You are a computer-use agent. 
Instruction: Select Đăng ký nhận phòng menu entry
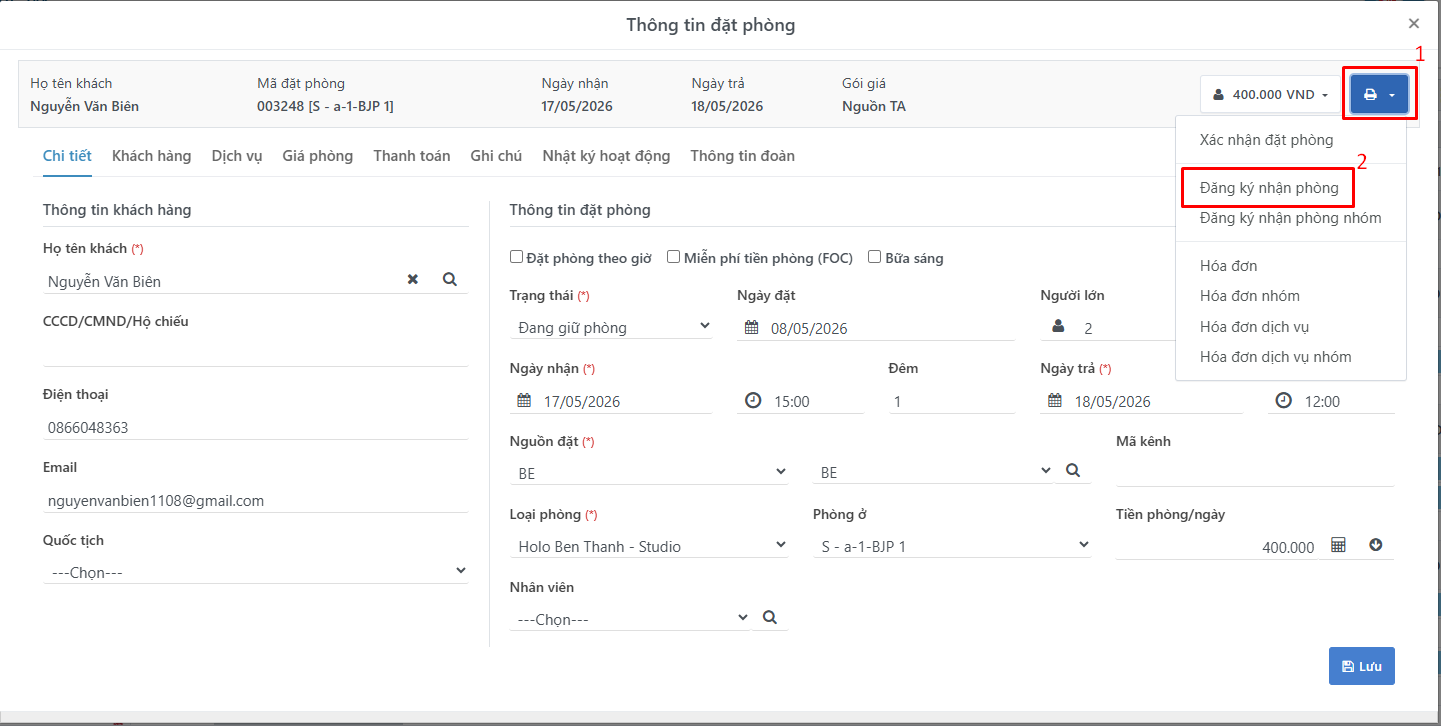pos(1269,188)
